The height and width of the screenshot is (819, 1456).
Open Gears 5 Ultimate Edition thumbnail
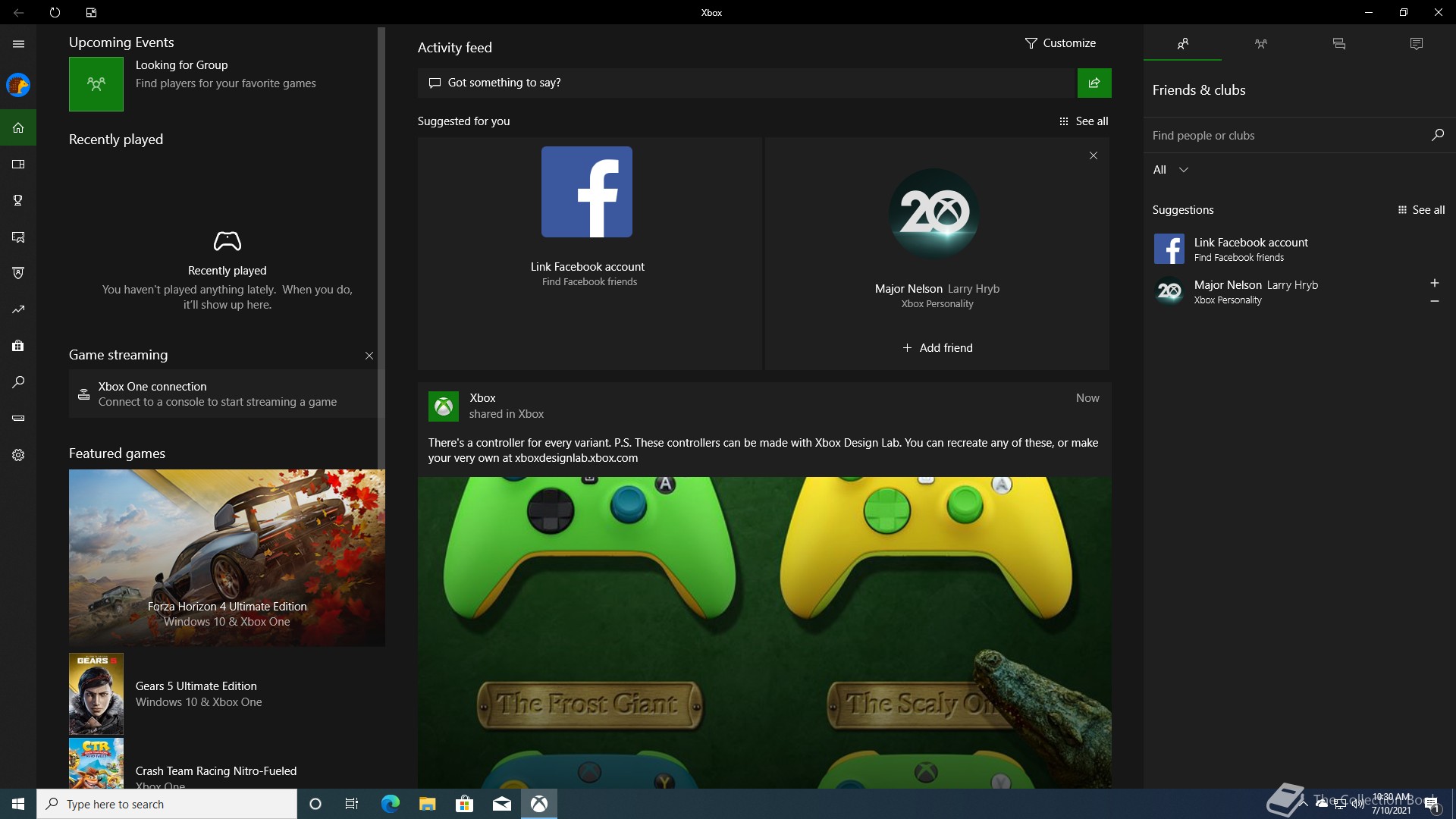(96, 694)
